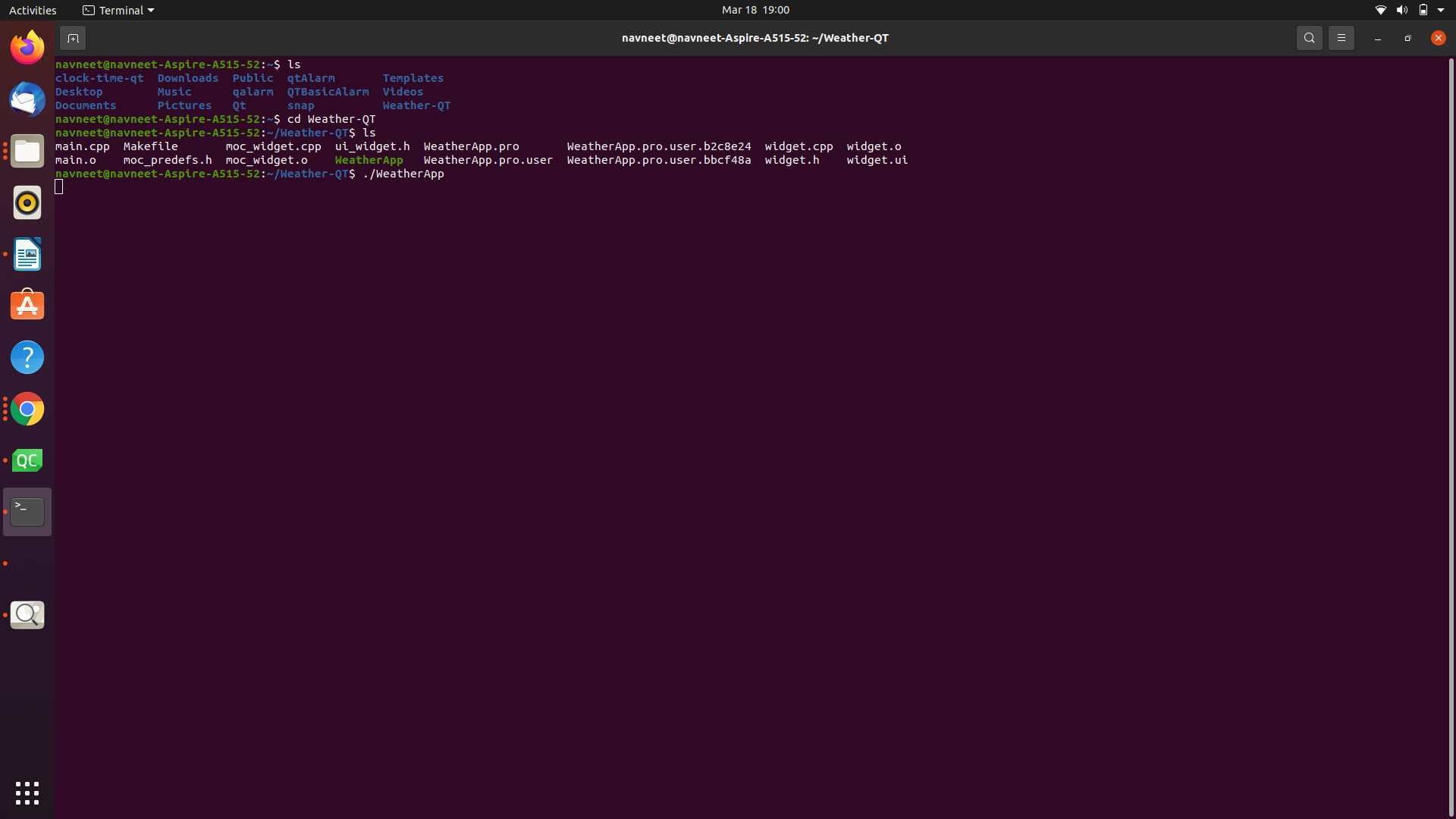Image resolution: width=1456 pixels, height=819 pixels.
Task: Click Activities in the top bar
Action: 33,10
